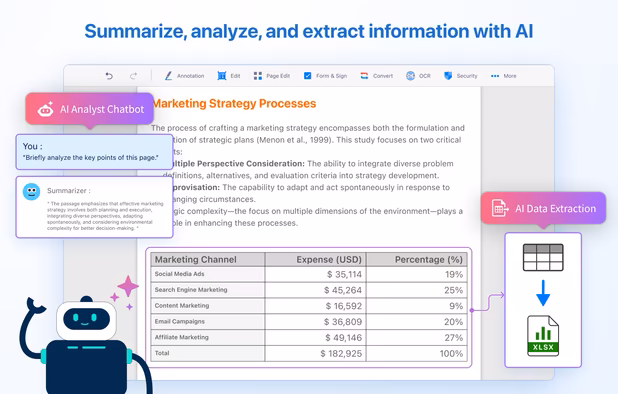Click the More label in toolbar

[x=510, y=76]
